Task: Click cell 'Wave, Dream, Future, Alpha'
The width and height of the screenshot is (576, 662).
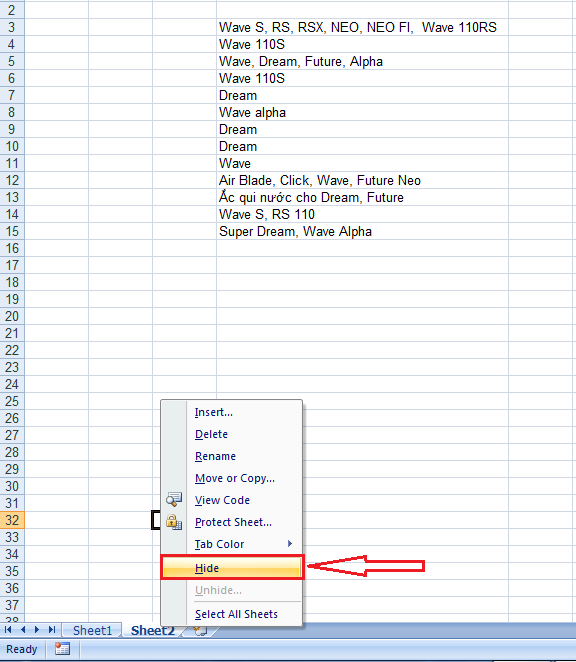Action: tap(362, 61)
